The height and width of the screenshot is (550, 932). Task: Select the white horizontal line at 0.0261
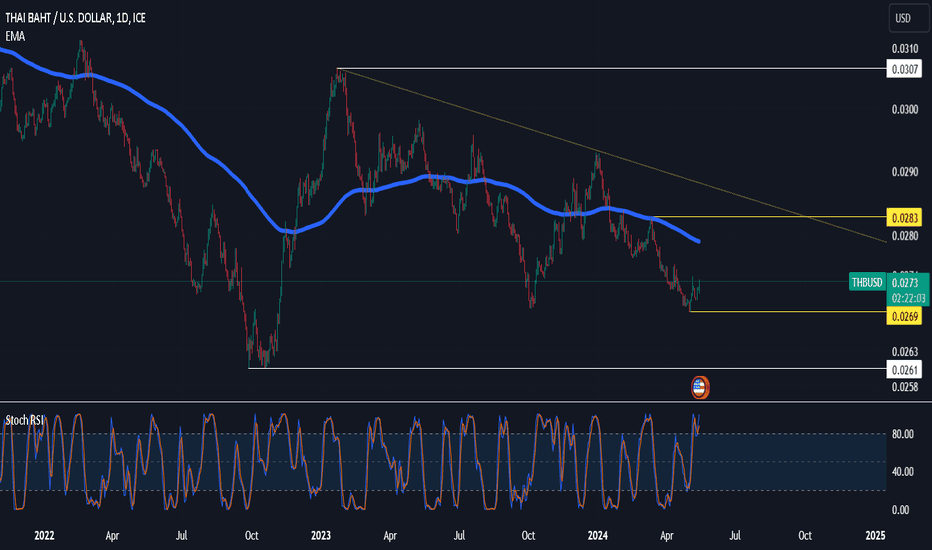tap(567, 369)
